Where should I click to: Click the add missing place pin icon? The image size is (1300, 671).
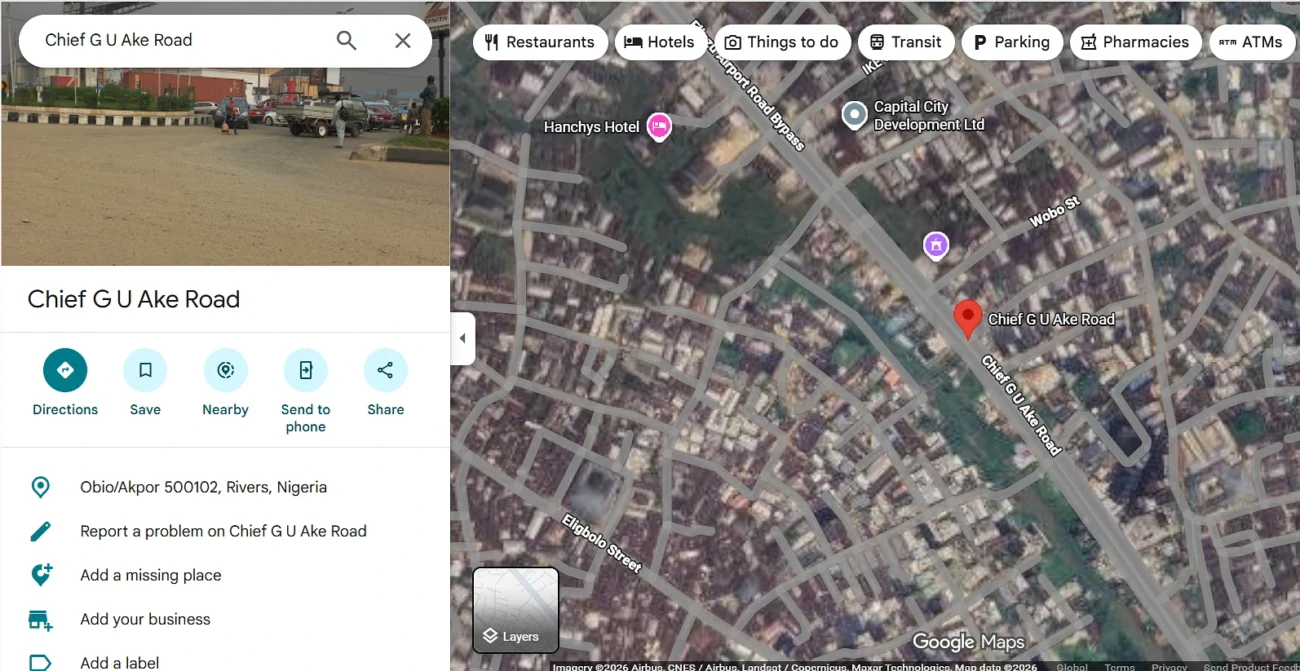coord(41,574)
